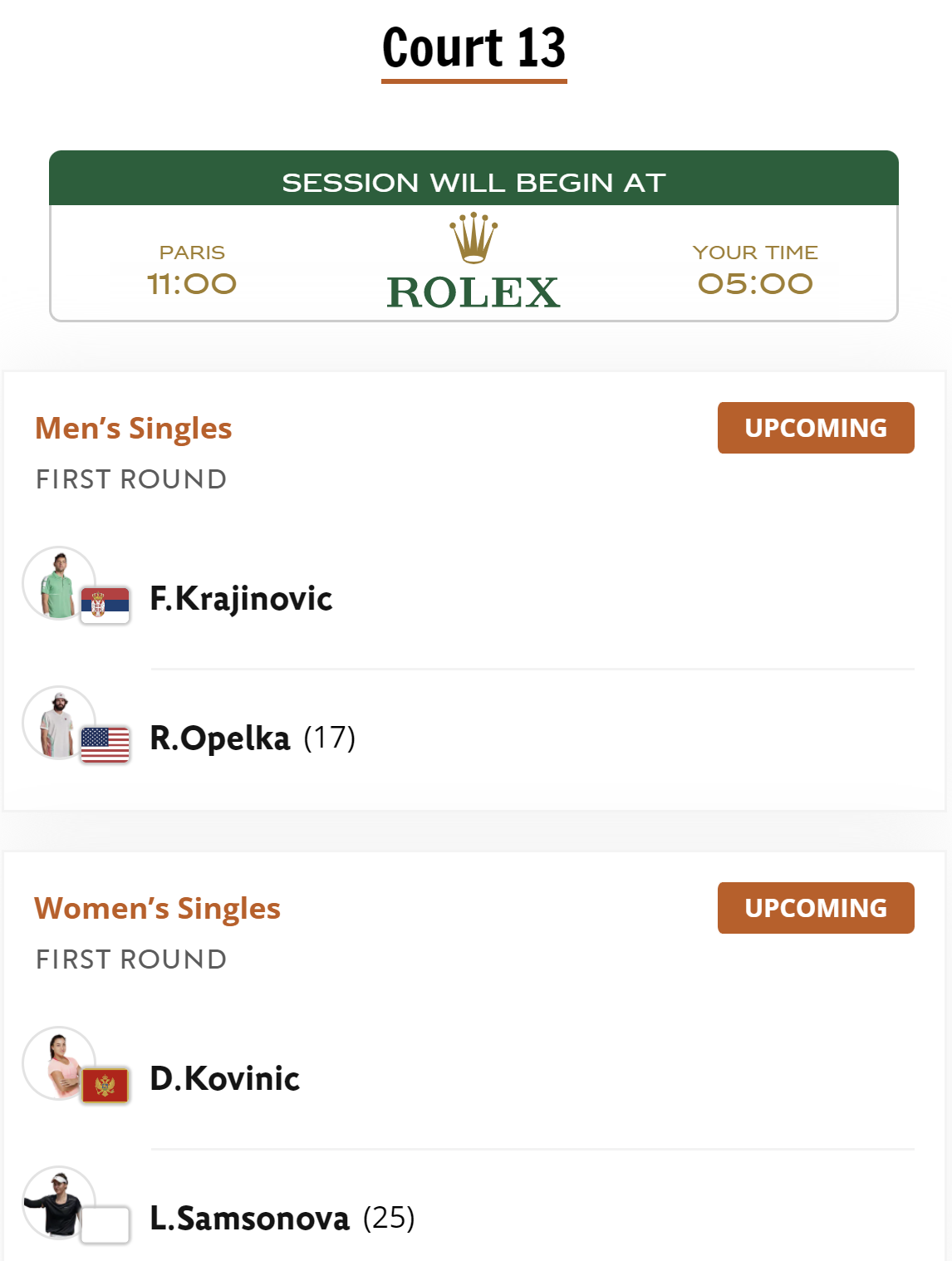Open D.Kovinic player name link
952x1261 pixels.
pos(224,1078)
